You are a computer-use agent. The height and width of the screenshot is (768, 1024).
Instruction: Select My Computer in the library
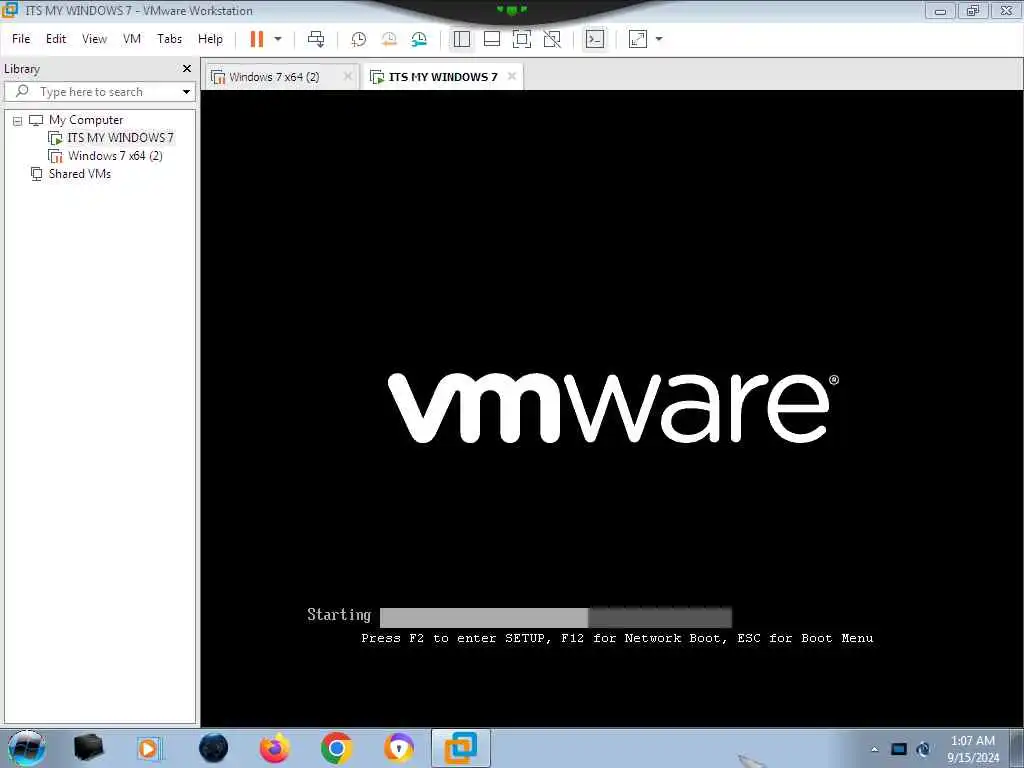tap(86, 120)
